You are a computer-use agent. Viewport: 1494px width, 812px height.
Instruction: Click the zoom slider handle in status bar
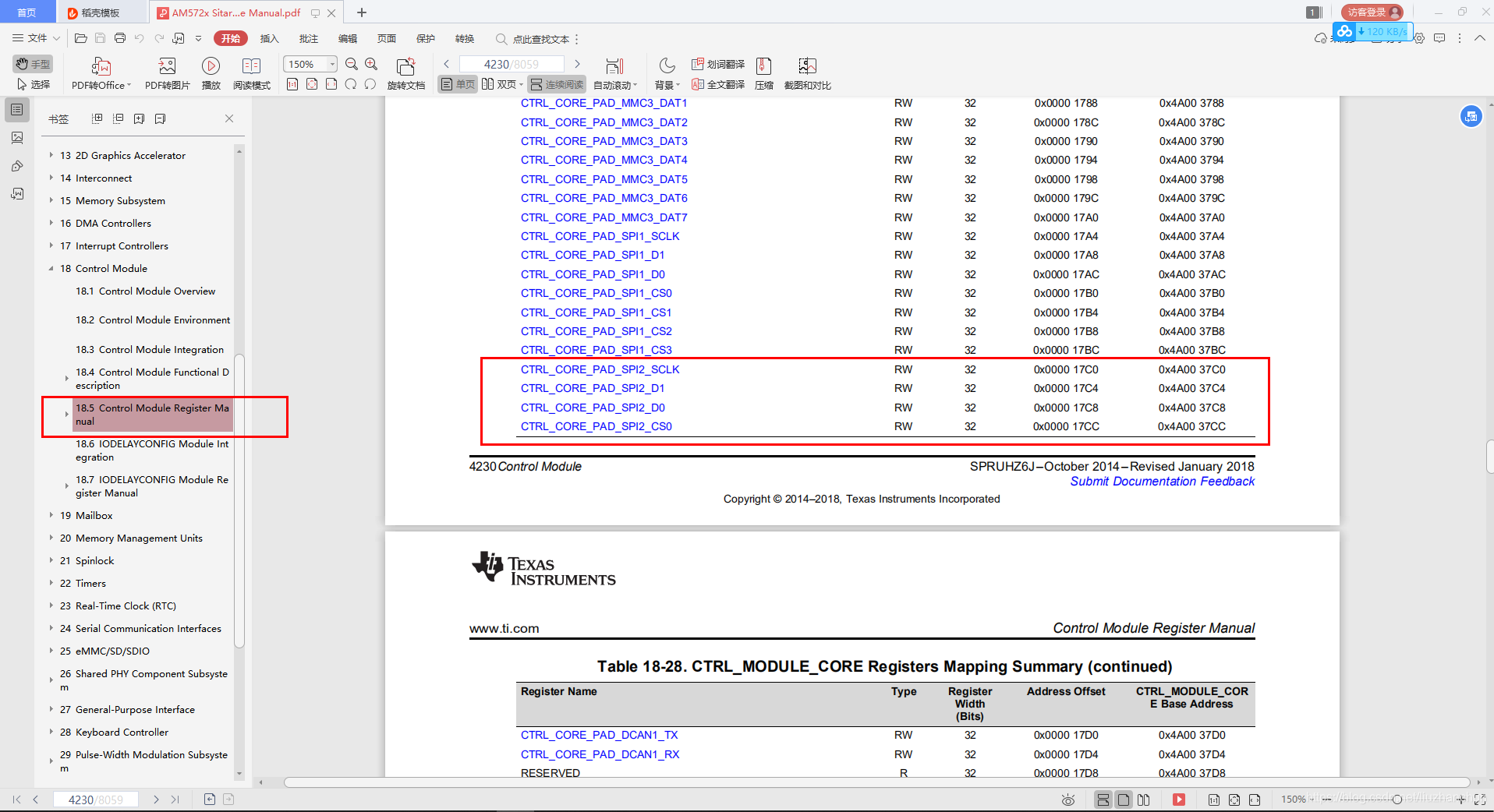pyautogui.click(x=1397, y=800)
